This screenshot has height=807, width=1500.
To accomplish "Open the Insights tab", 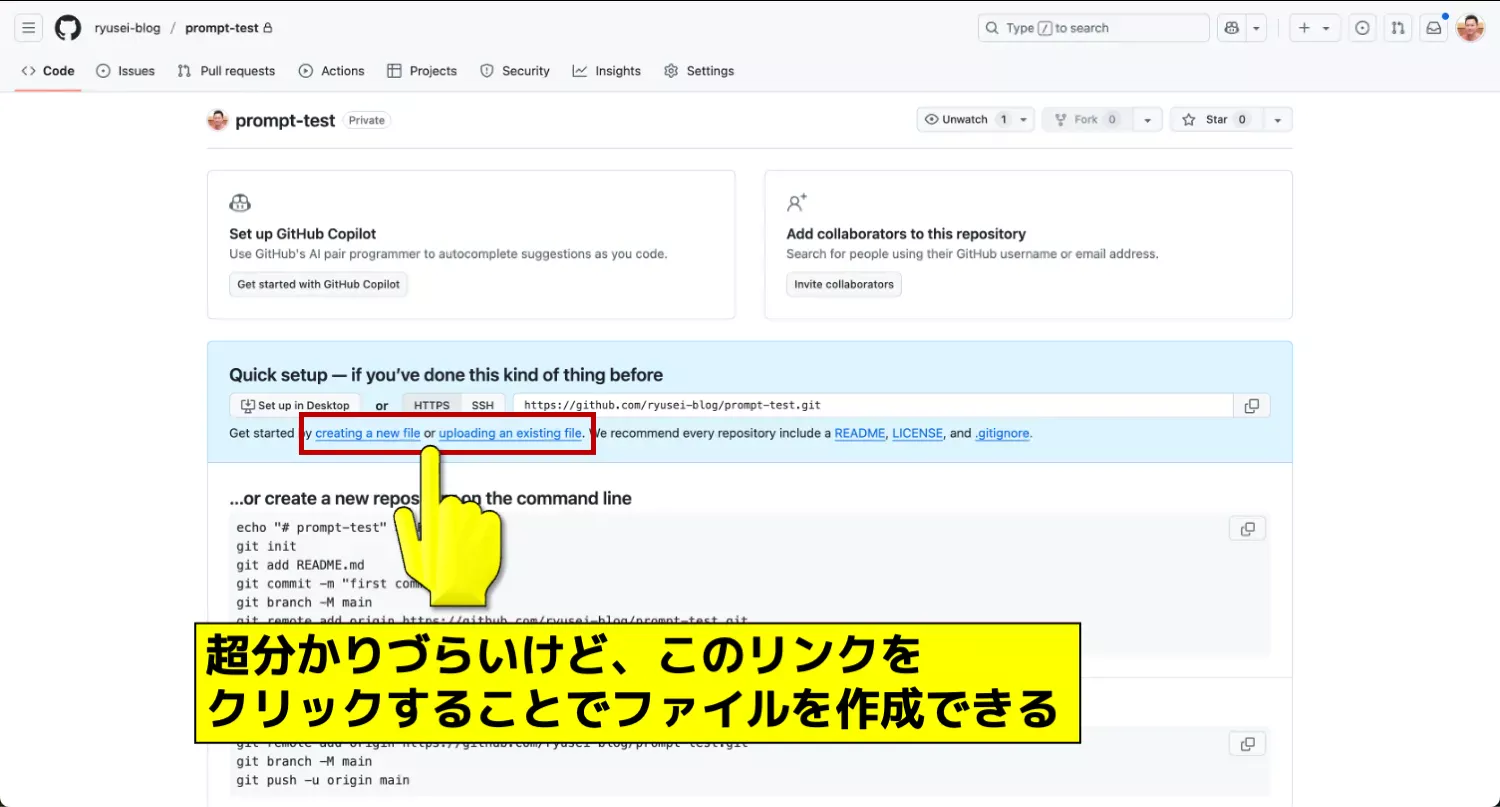I will click(607, 71).
